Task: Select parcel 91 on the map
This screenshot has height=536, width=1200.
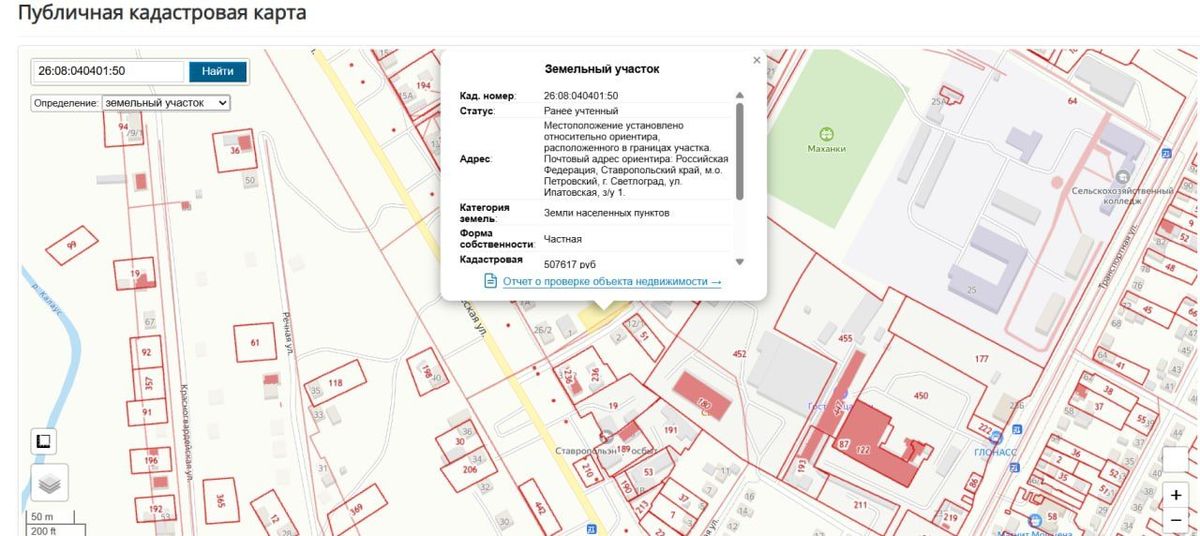Action: point(146,412)
